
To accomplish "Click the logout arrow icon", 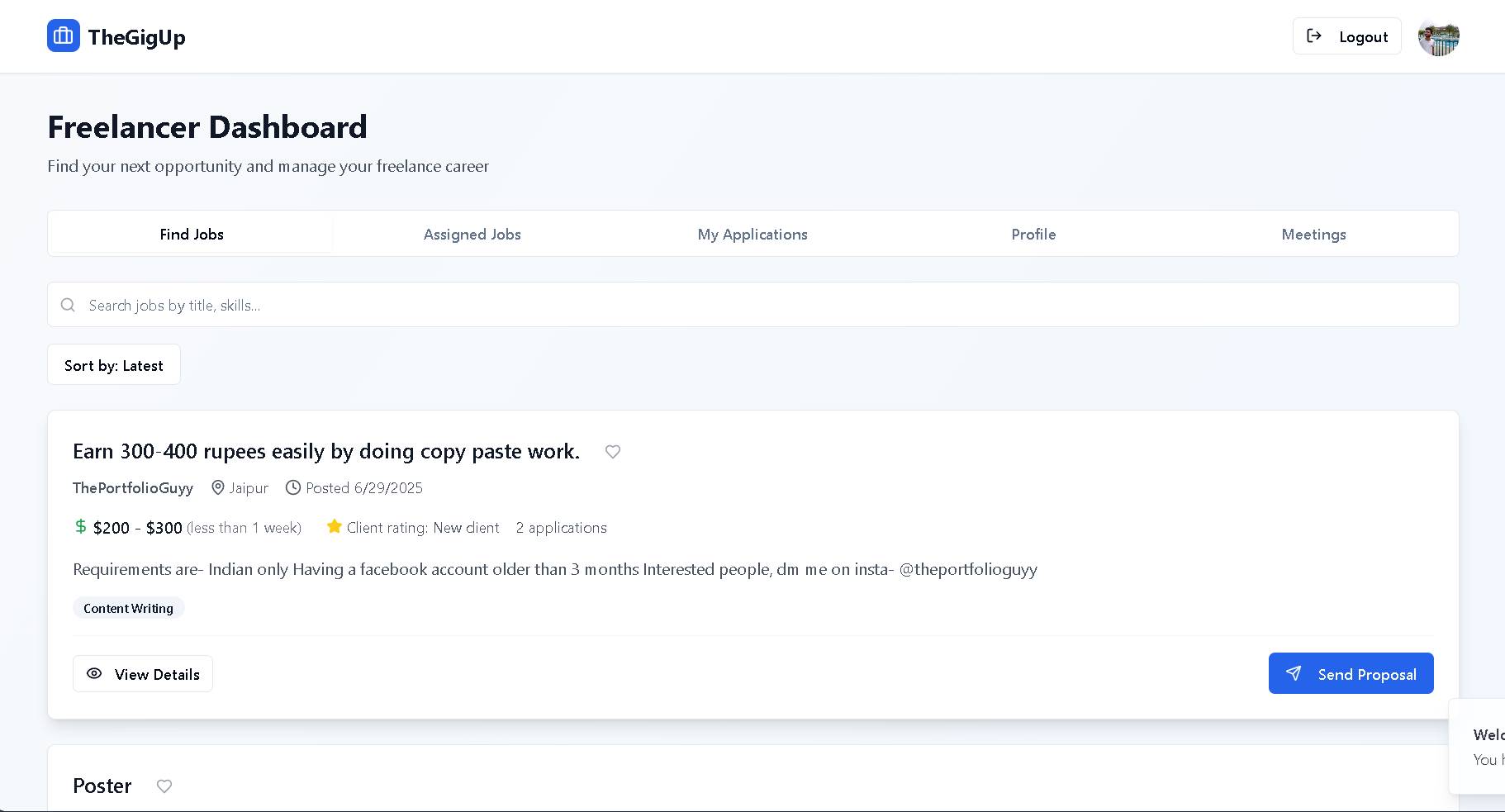I will tap(1314, 36).
